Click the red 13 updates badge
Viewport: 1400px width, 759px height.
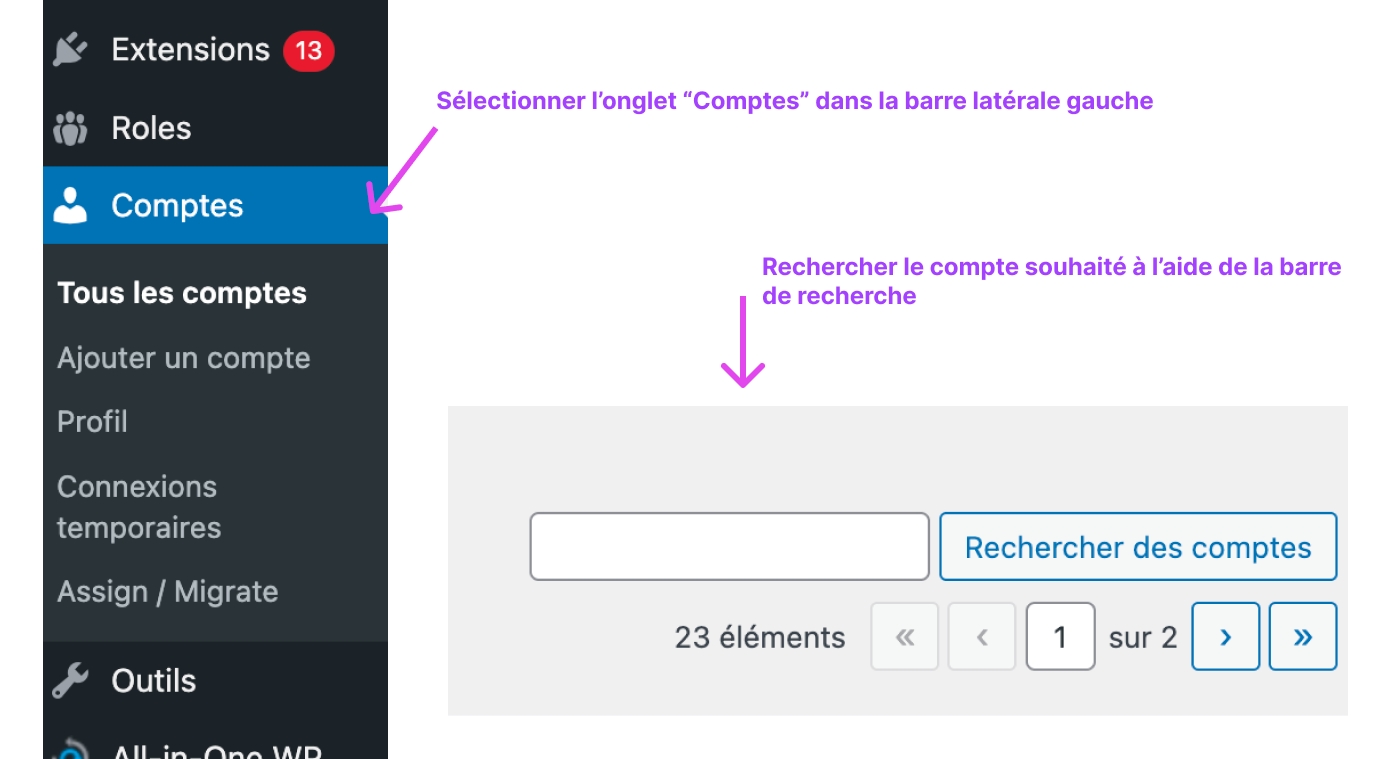coord(308,50)
